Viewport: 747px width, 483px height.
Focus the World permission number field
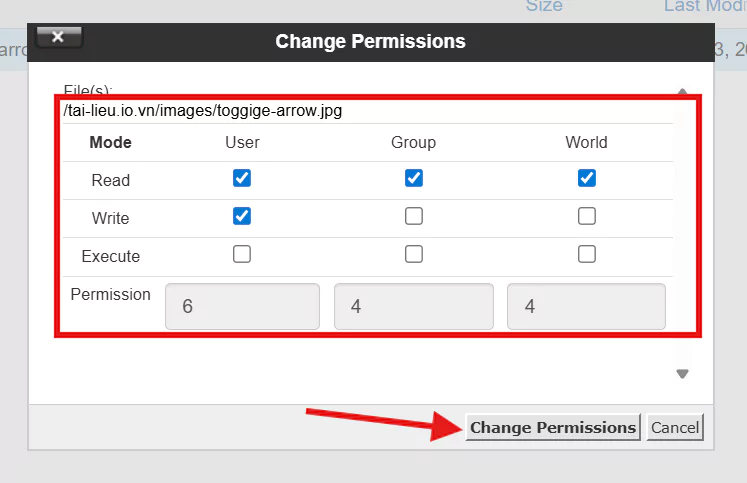pos(586,306)
